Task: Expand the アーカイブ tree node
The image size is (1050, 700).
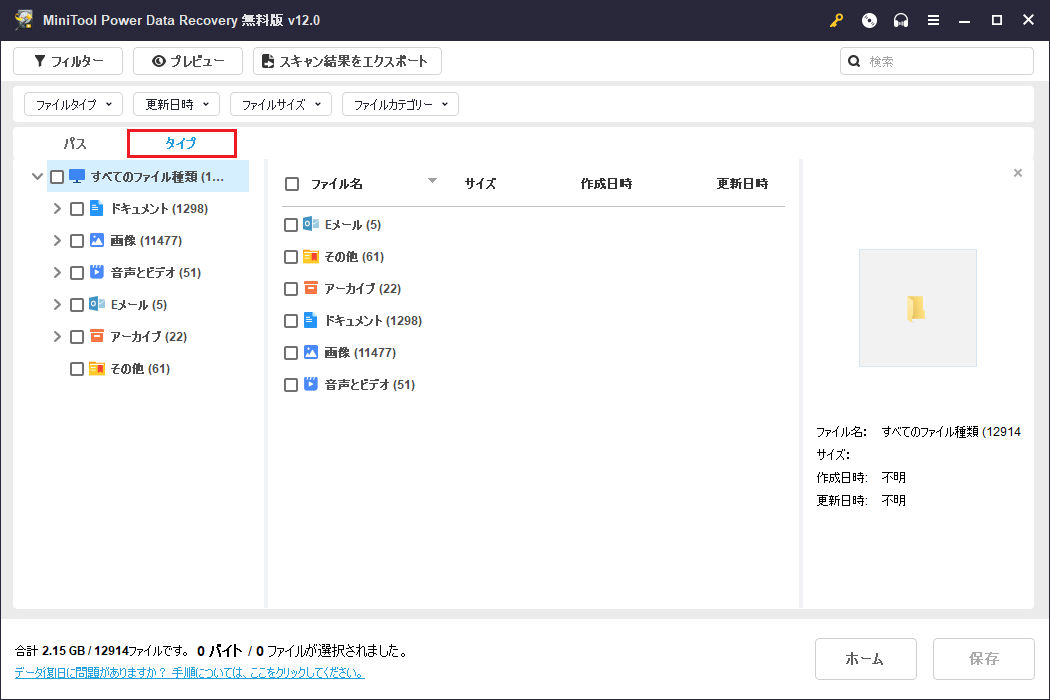Action: point(57,336)
